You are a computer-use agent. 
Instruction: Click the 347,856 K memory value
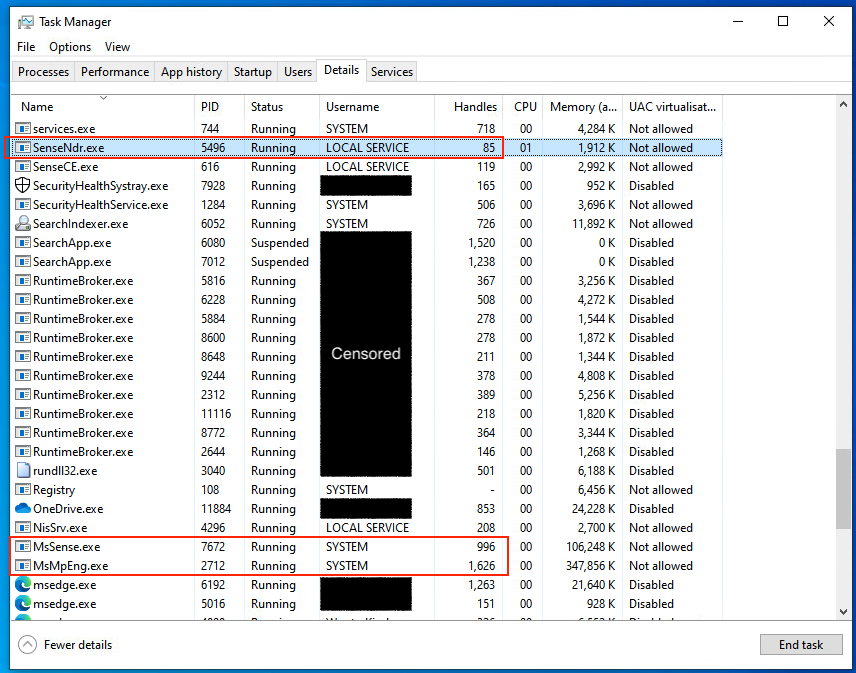pyautogui.click(x=591, y=566)
